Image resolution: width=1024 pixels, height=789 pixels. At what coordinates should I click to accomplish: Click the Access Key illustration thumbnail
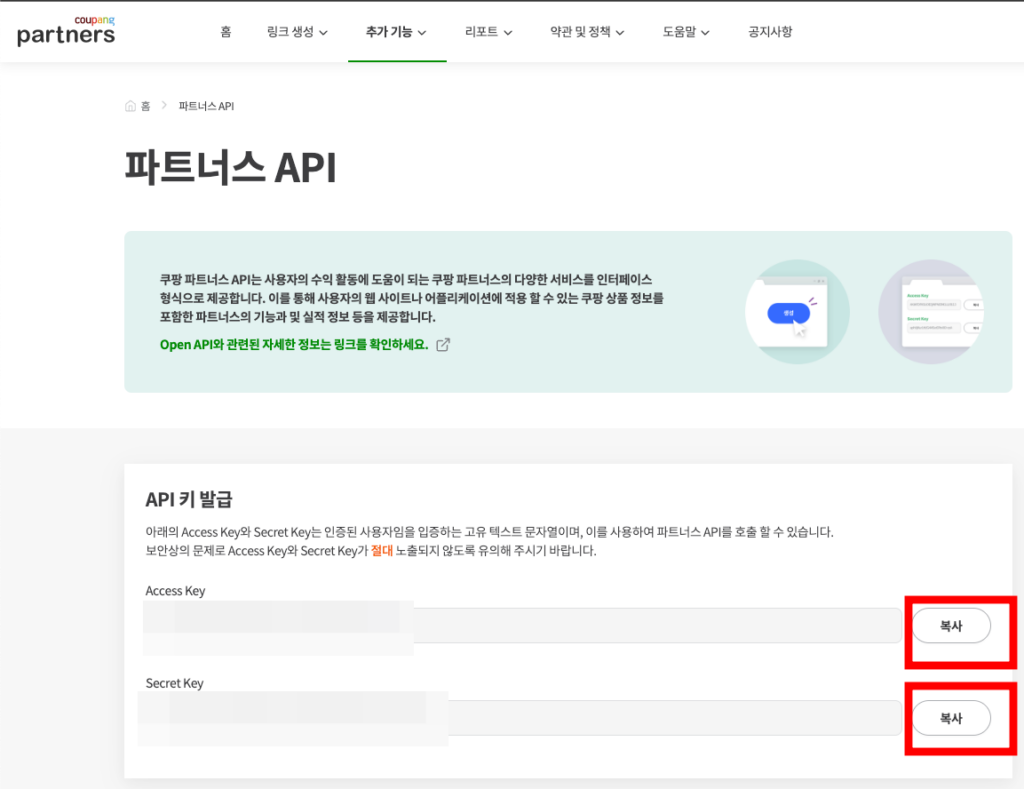point(931,312)
